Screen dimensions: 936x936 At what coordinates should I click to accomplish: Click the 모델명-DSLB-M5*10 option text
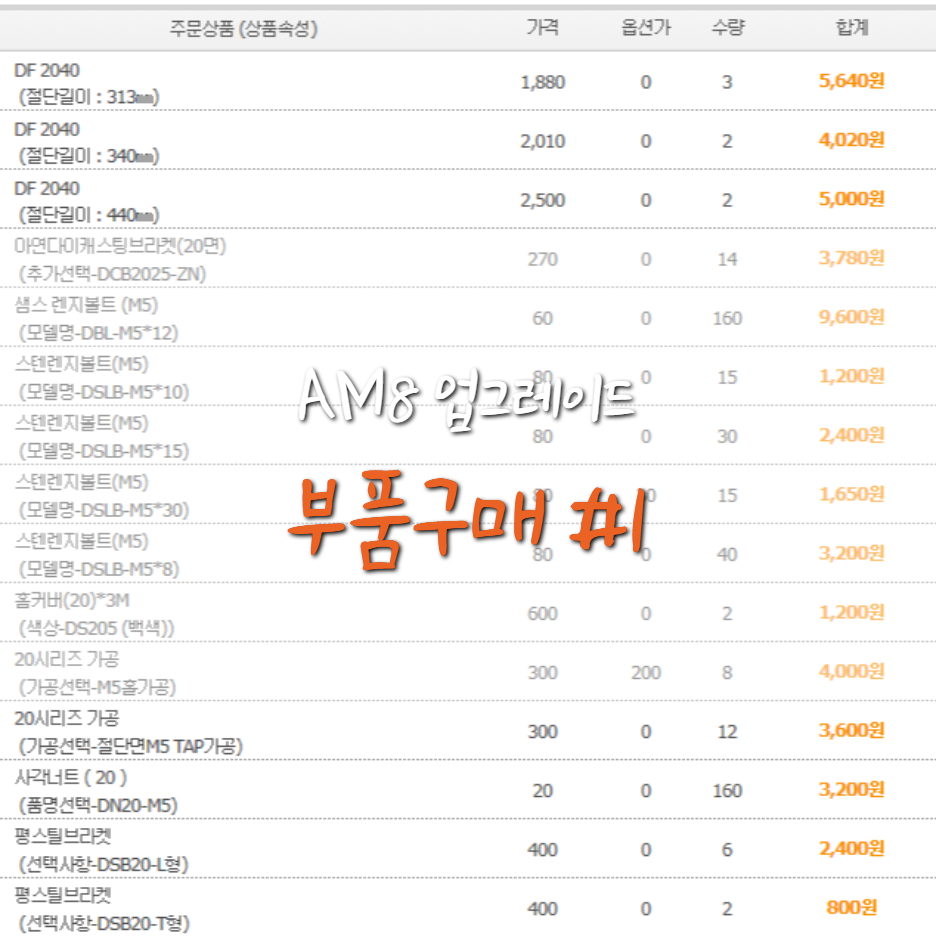coord(104,392)
